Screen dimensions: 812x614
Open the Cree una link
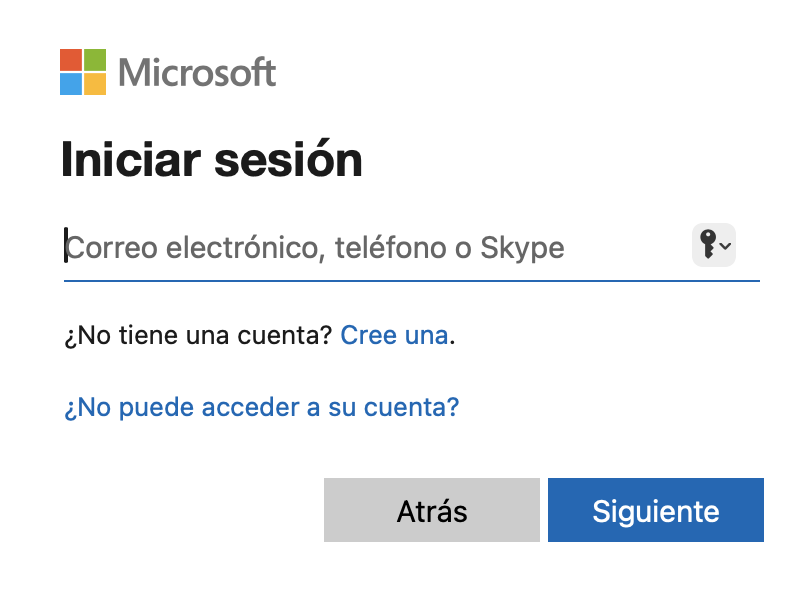(394, 335)
